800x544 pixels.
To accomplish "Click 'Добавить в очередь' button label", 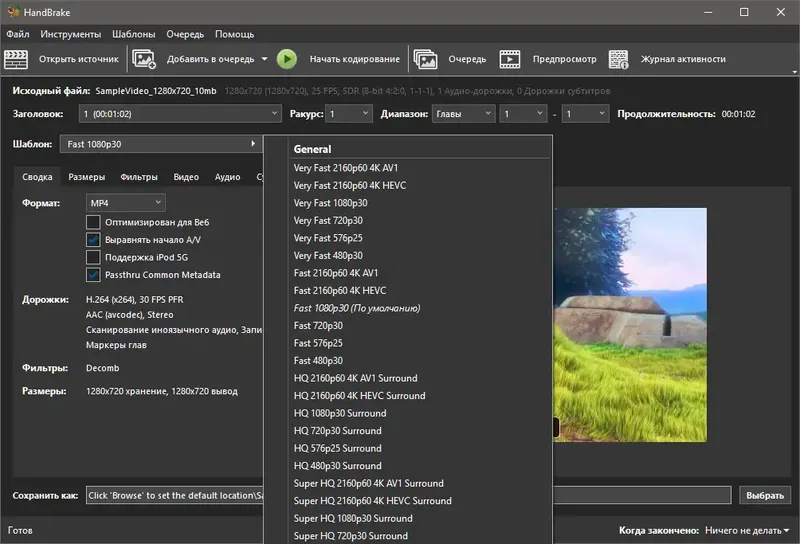I will point(210,59).
